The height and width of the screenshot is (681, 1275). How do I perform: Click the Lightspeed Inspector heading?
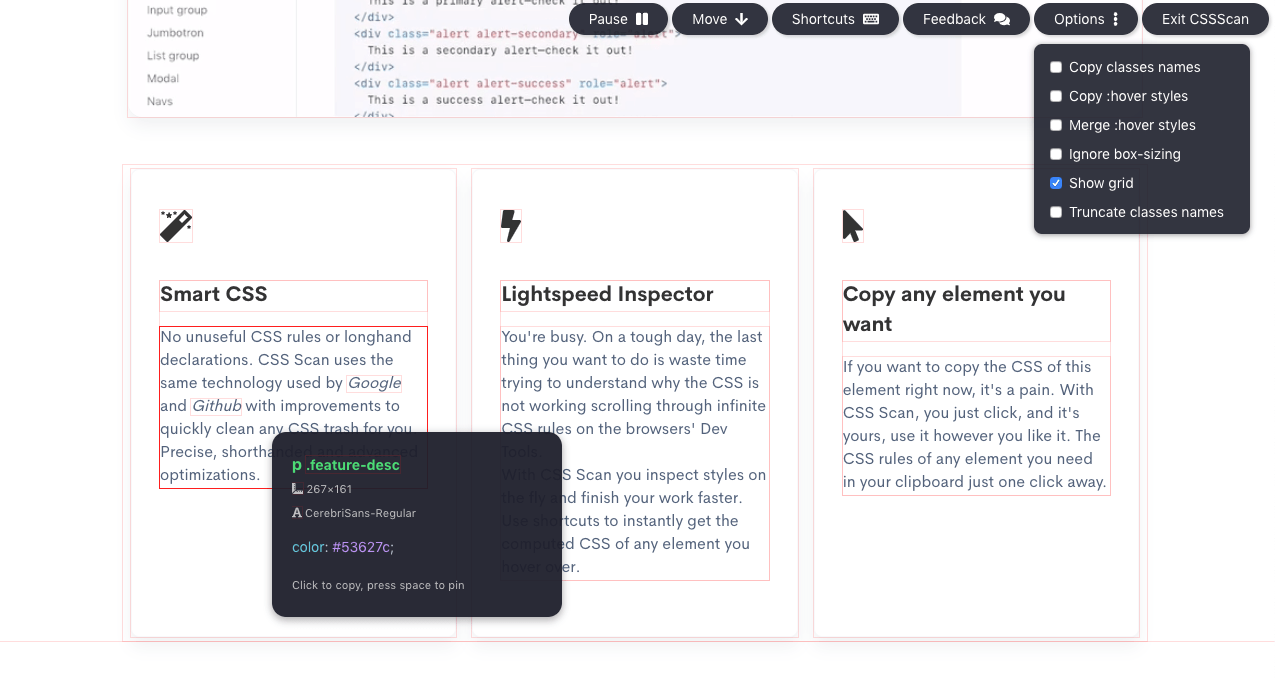coord(607,294)
